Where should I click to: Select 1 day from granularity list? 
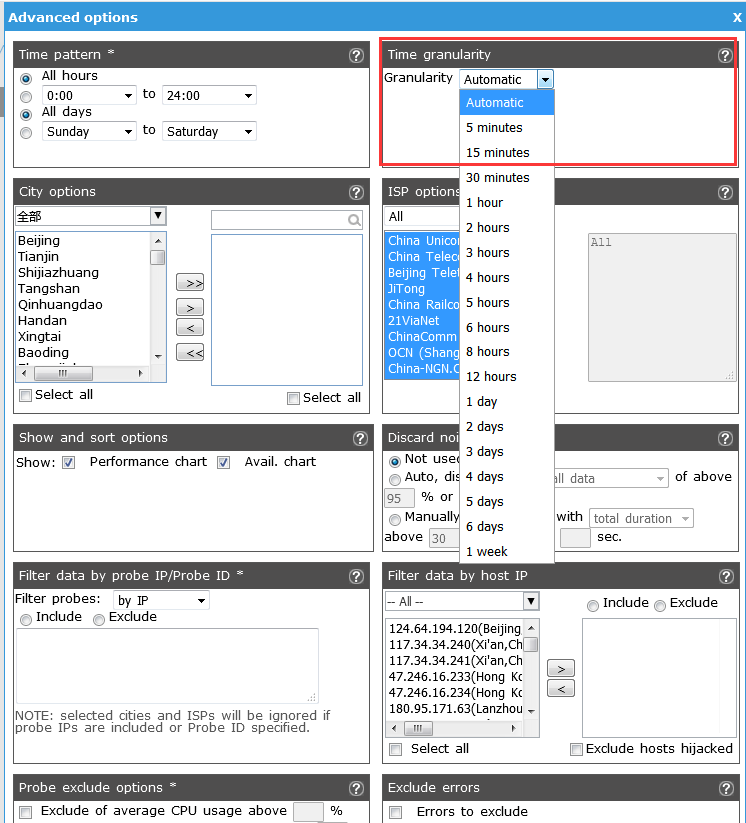482,402
